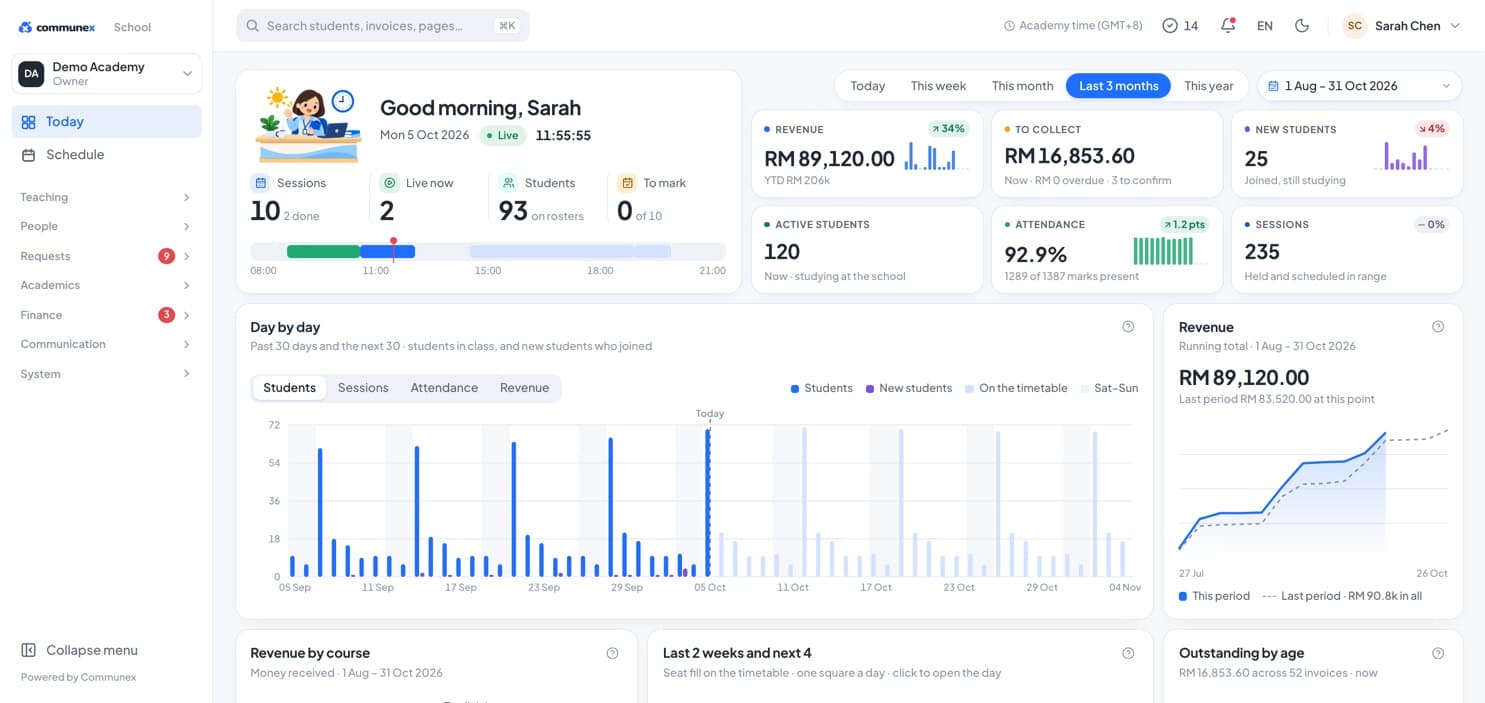The width and height of the screenshot is (1485, 703).
Task: Click the To mark clipboard icon
Action: (x=627, y=183)
